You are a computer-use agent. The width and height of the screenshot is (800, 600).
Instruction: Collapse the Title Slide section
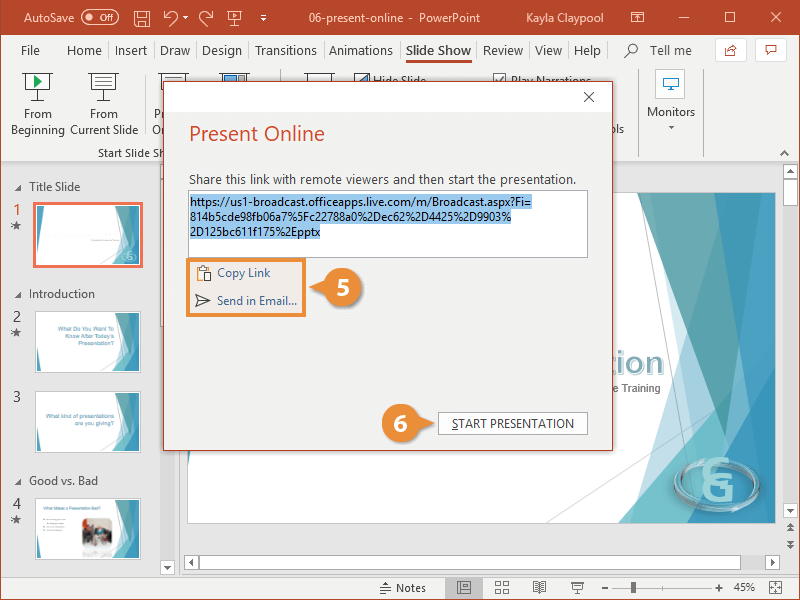click(17, 187)
